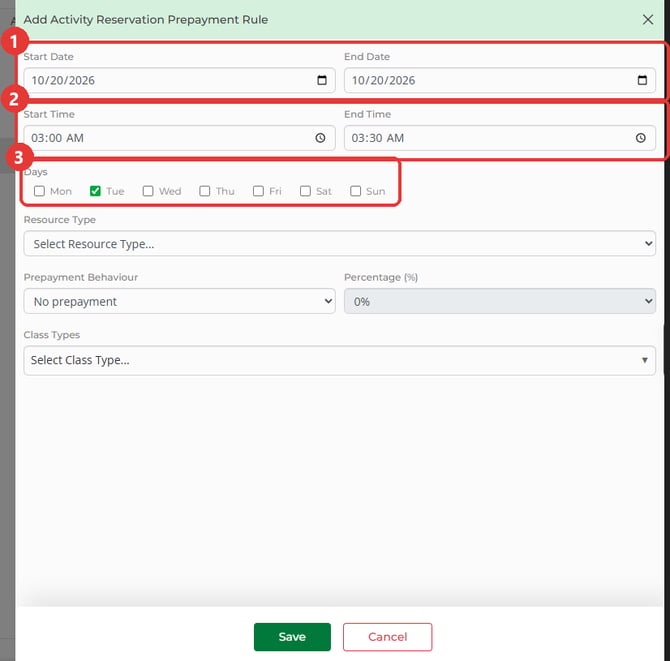Open the Percentage (%) dropdown
The image size is (670, 661).
click(500, 301)
